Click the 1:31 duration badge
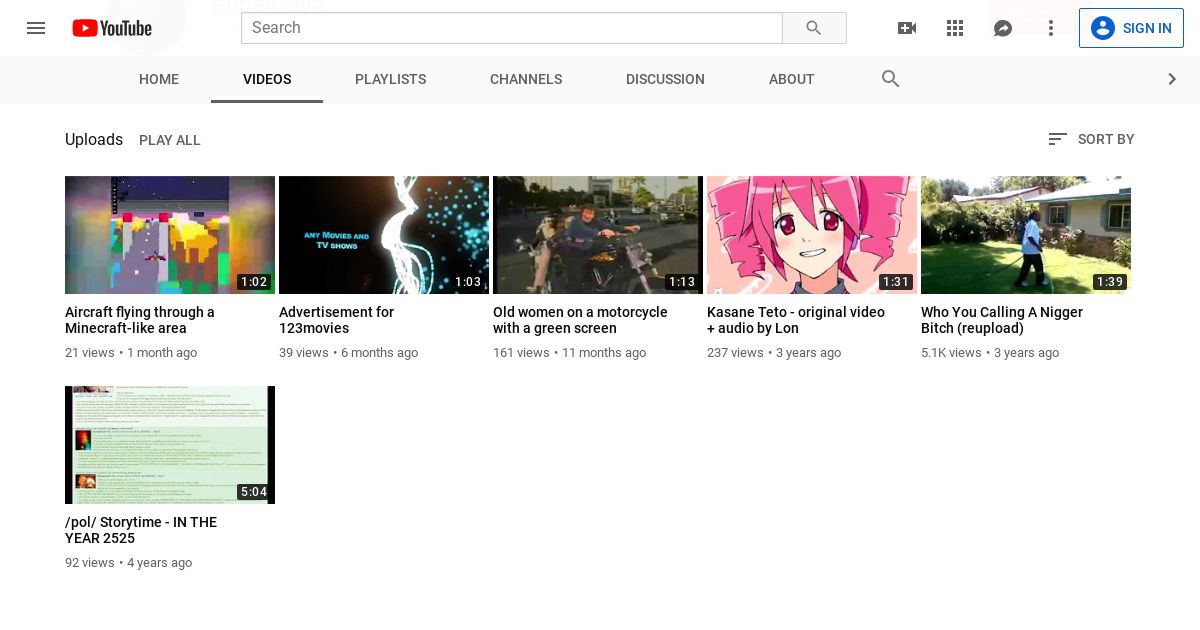The height and width of the screenshot is (630, 1200). click(x=896, y=282)
